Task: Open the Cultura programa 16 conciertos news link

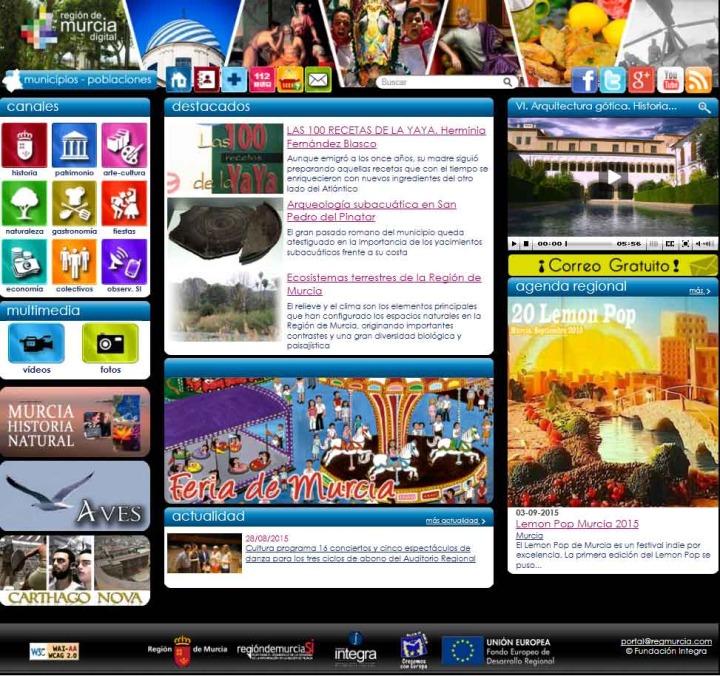Action: [x=360, y=553]
